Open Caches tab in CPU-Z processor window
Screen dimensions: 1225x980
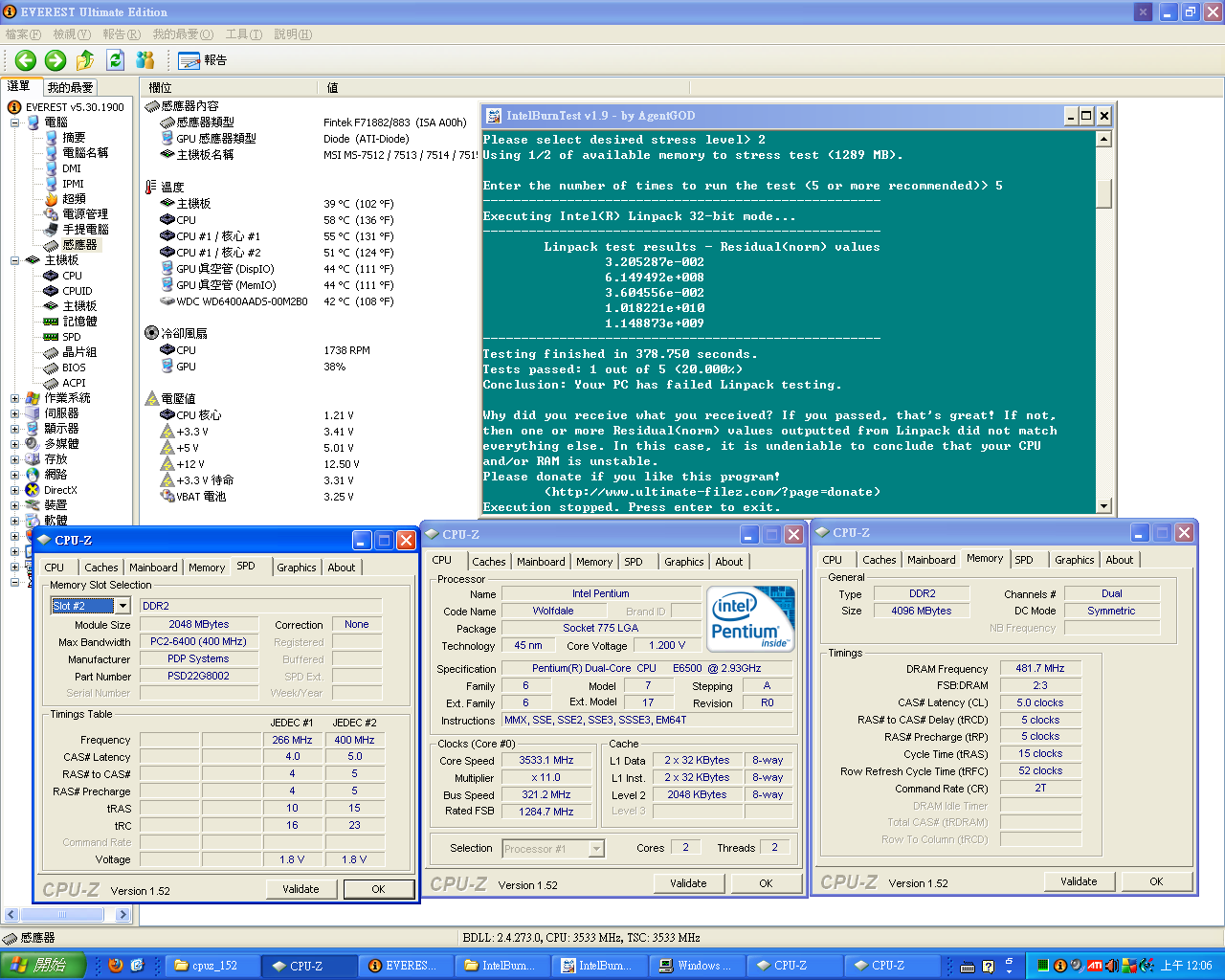coord(489,562)
